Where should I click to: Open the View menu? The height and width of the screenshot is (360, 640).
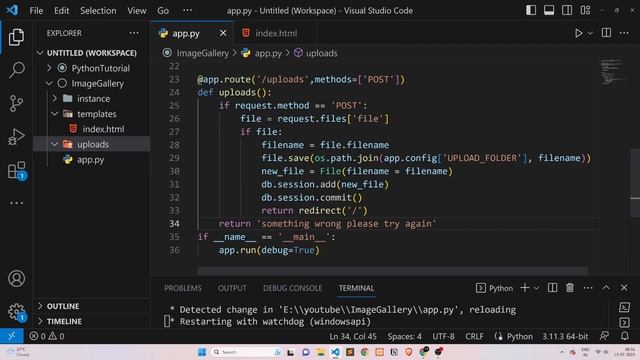point(136,11)
